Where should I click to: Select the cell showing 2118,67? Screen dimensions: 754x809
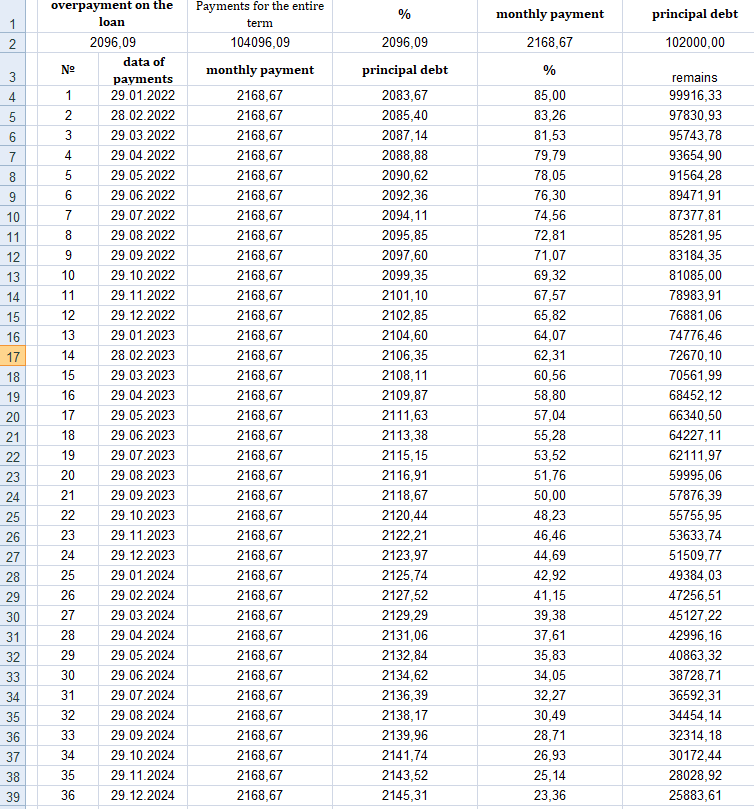point(404,495)
